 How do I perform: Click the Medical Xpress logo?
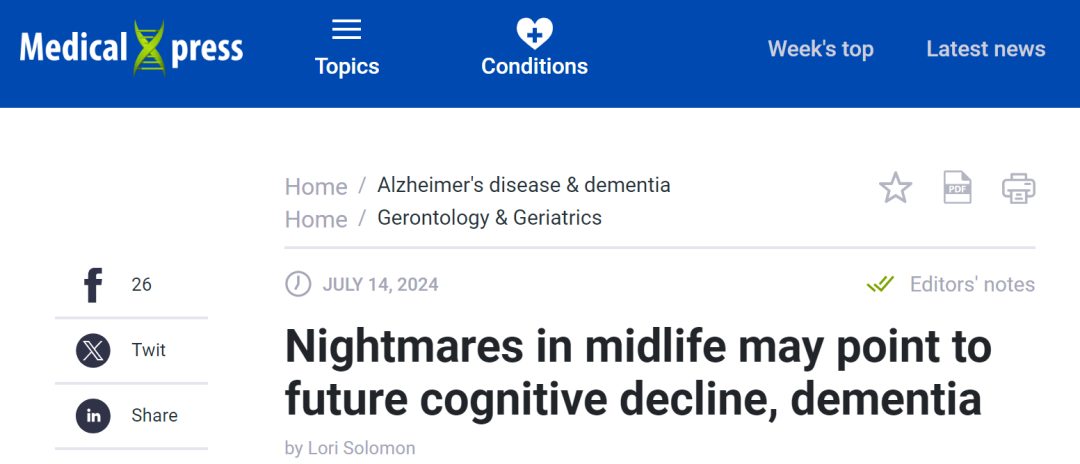[x=131, y=48]
